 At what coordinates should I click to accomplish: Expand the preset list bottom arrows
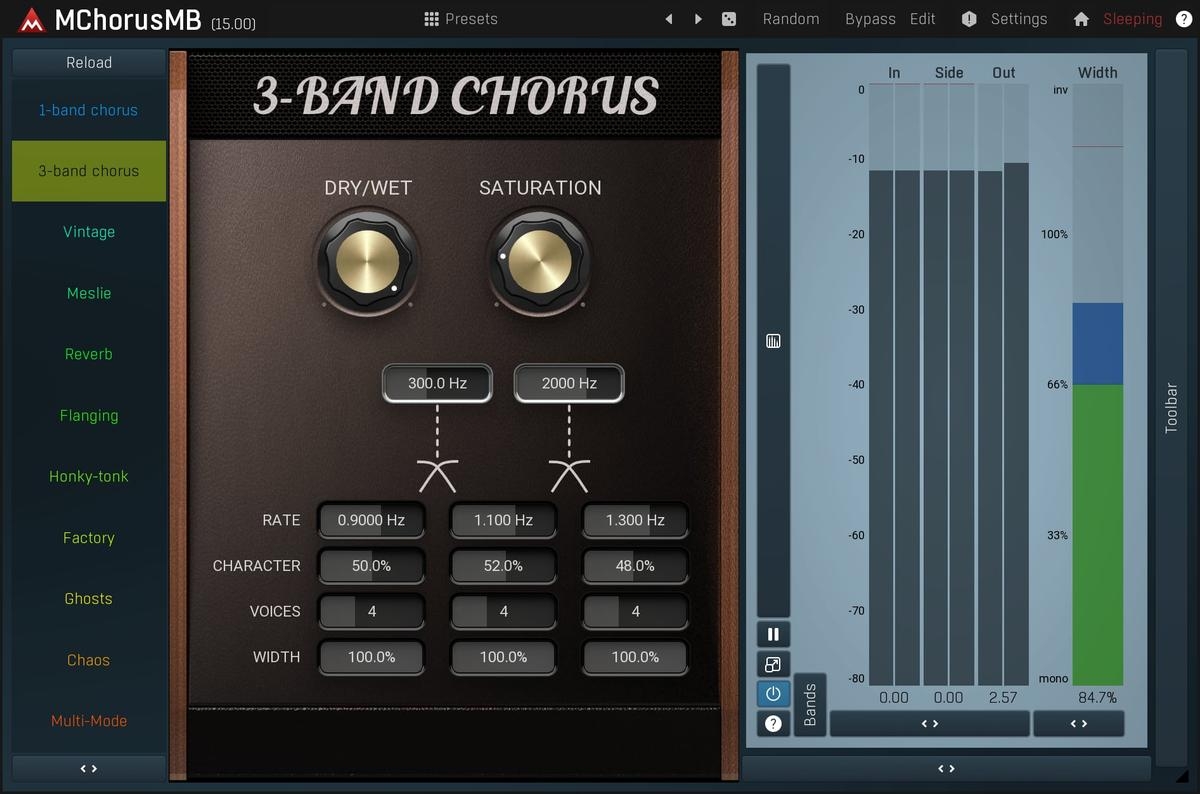click(89, 769)
